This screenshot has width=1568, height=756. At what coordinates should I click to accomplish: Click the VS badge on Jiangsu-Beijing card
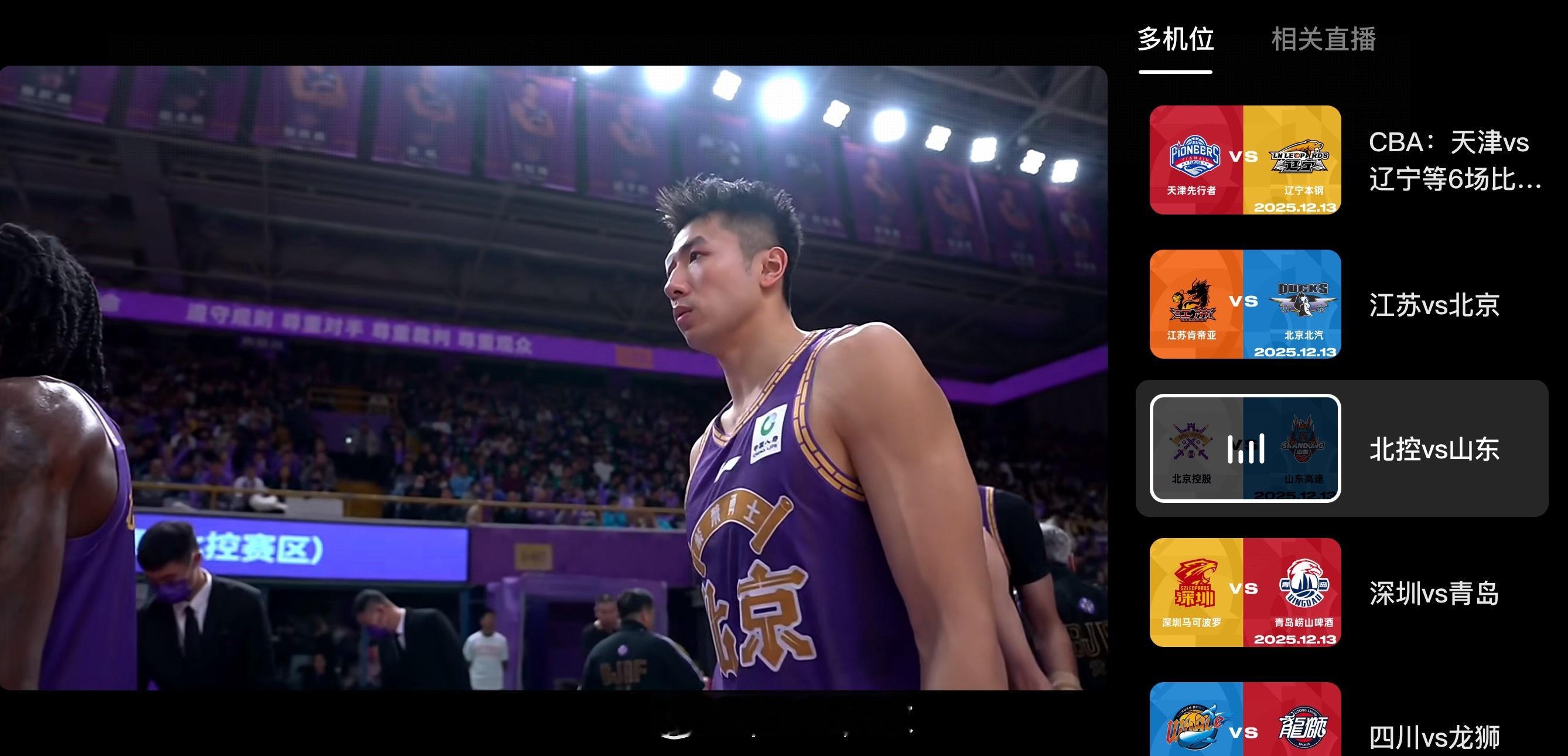tap(1243, 301)
